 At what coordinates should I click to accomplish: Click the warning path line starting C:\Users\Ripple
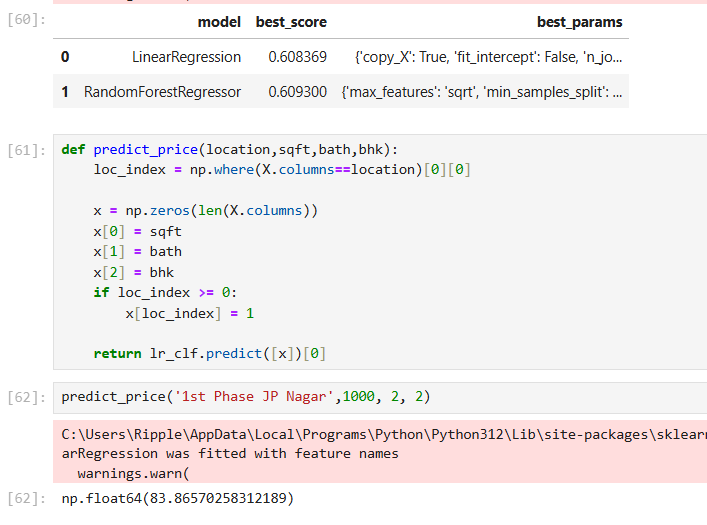[x=384, y=434]
